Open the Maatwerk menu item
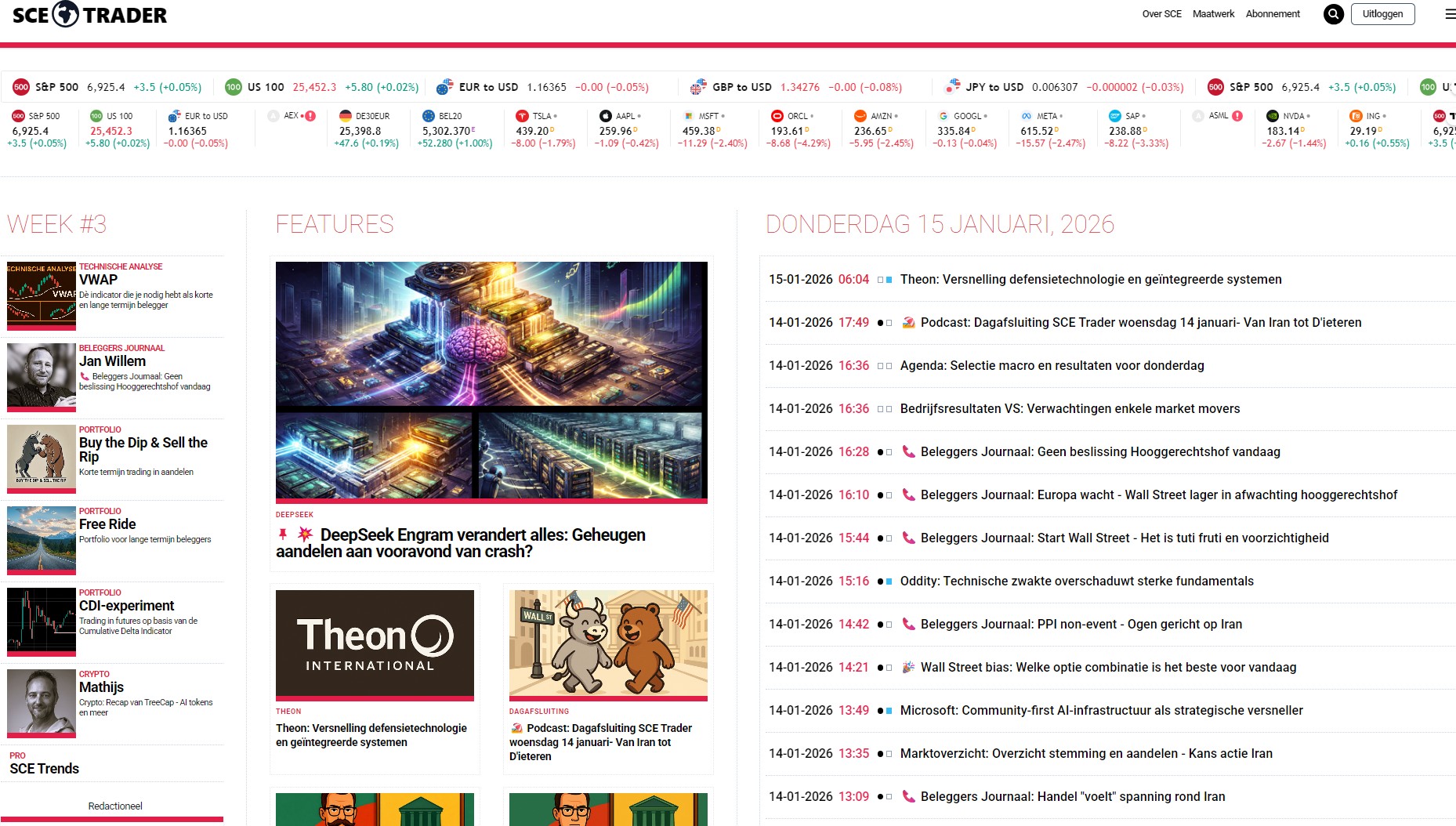The height and width of the screenshot is (826, 1456). click(x=1213, y=14)
